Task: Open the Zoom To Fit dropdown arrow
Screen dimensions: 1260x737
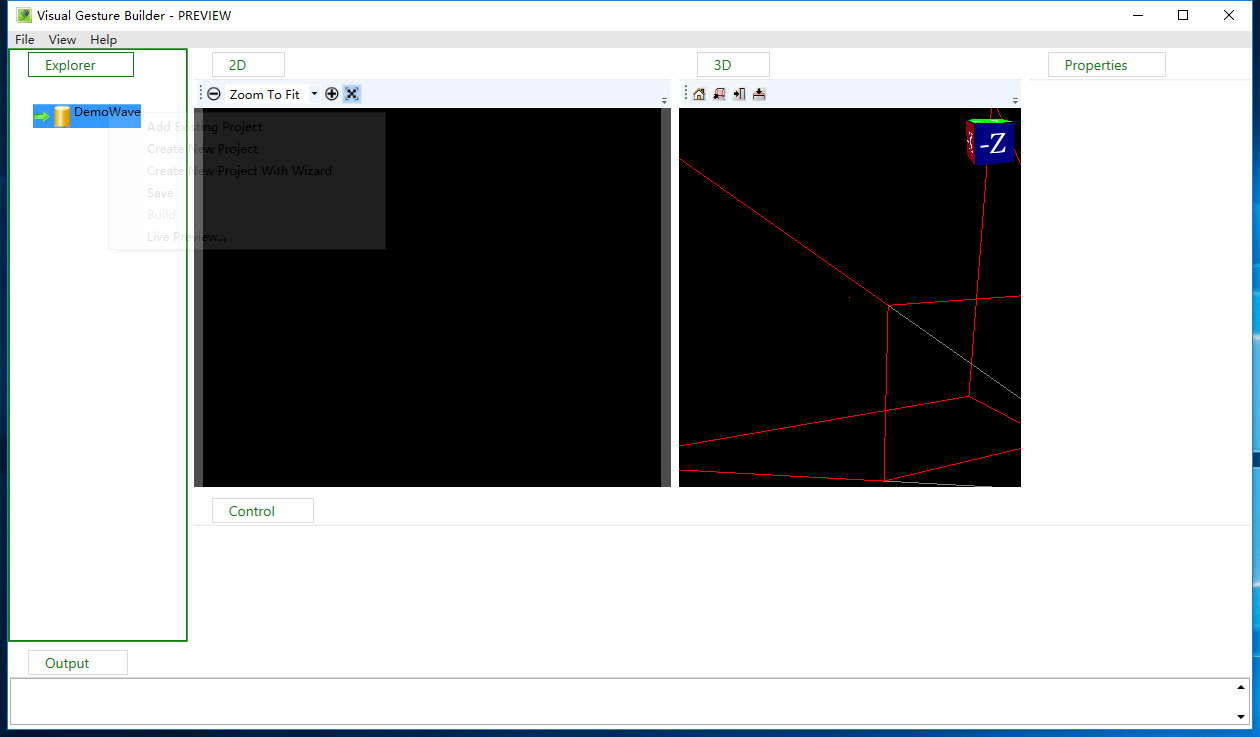Action: tap(314, 93)
